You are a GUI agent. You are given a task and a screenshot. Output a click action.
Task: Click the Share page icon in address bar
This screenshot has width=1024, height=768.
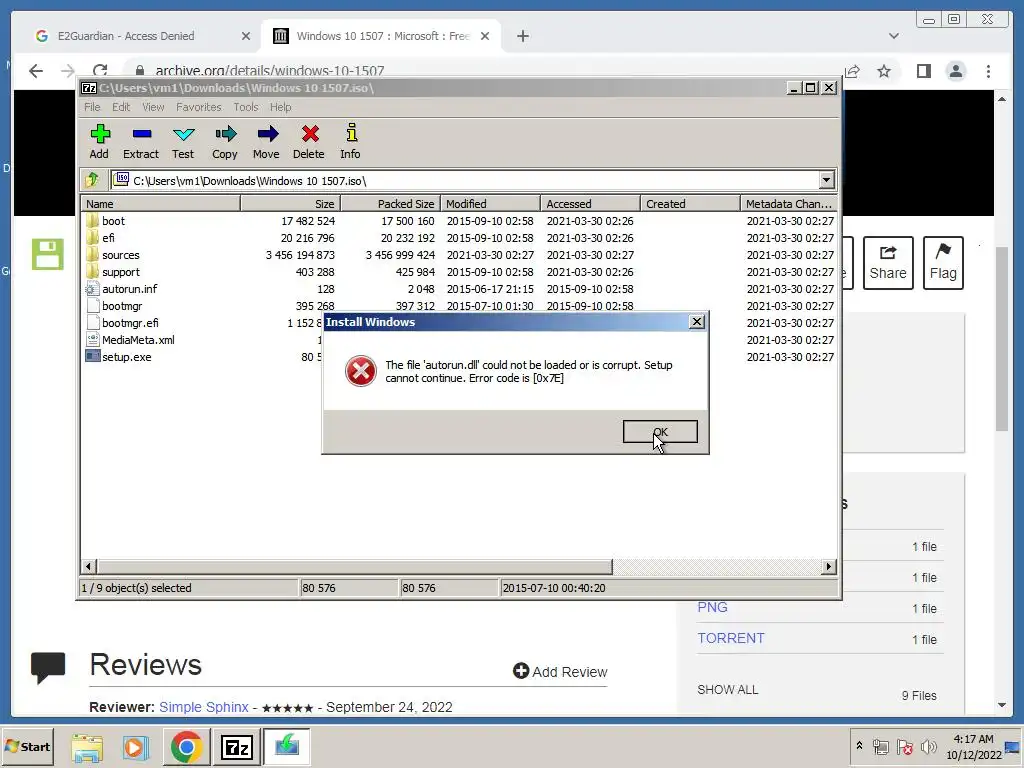click(852, 71)
